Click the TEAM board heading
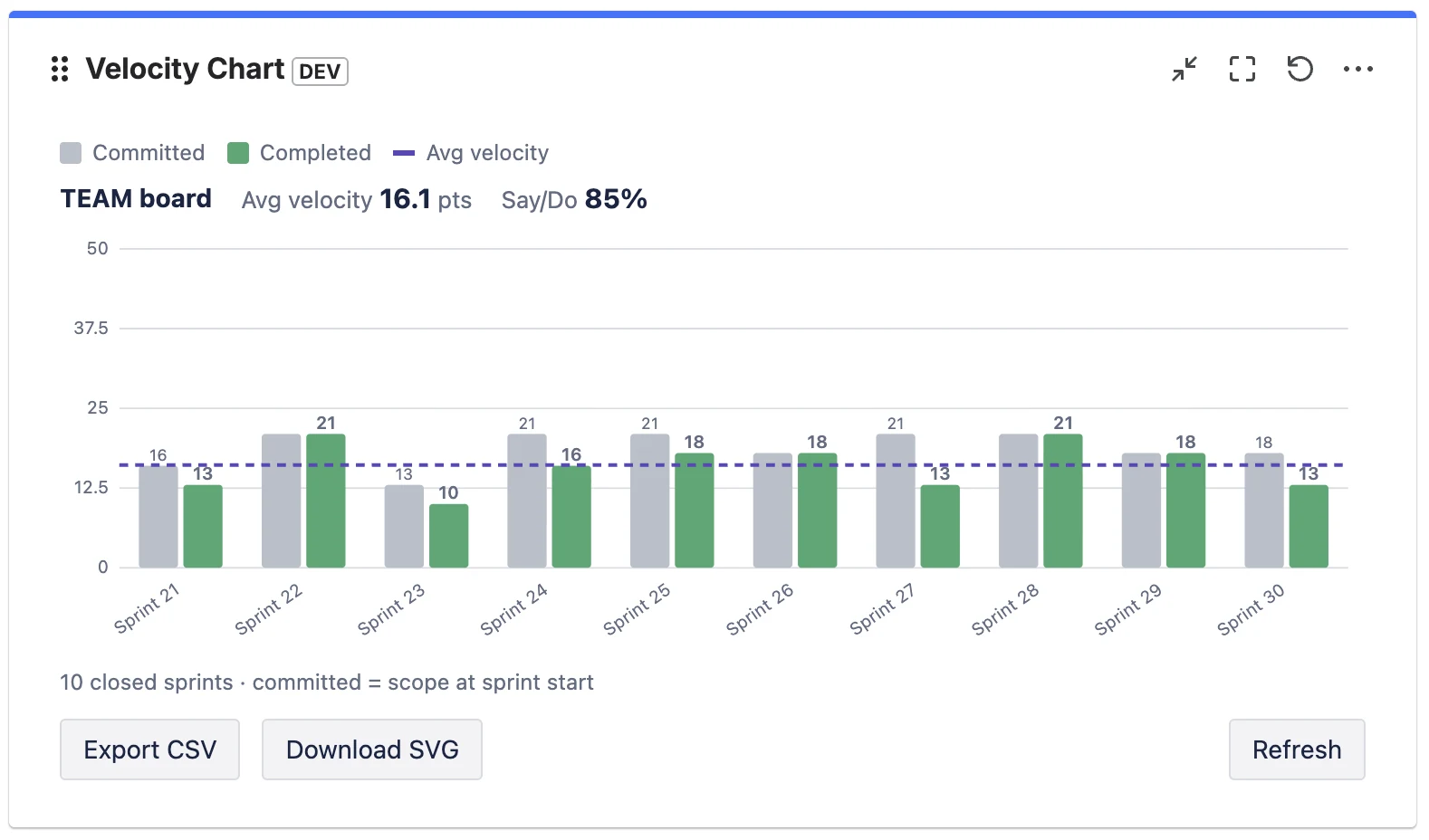The image size is (1429, 840). pyautogui.click(x=136, y=199)
